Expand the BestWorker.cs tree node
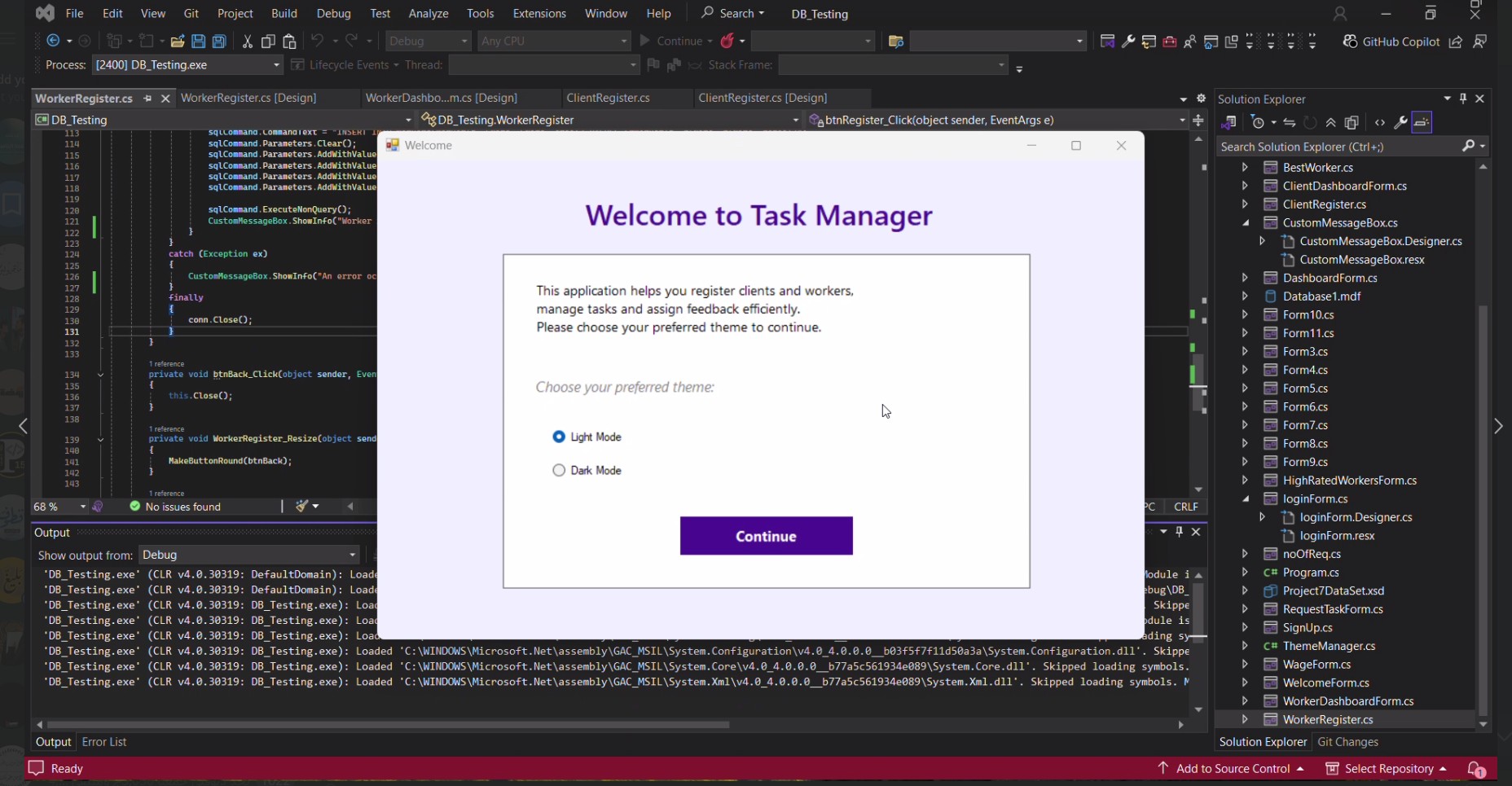The height and width of the screenshot is (786, 1512). point(1245,167)
